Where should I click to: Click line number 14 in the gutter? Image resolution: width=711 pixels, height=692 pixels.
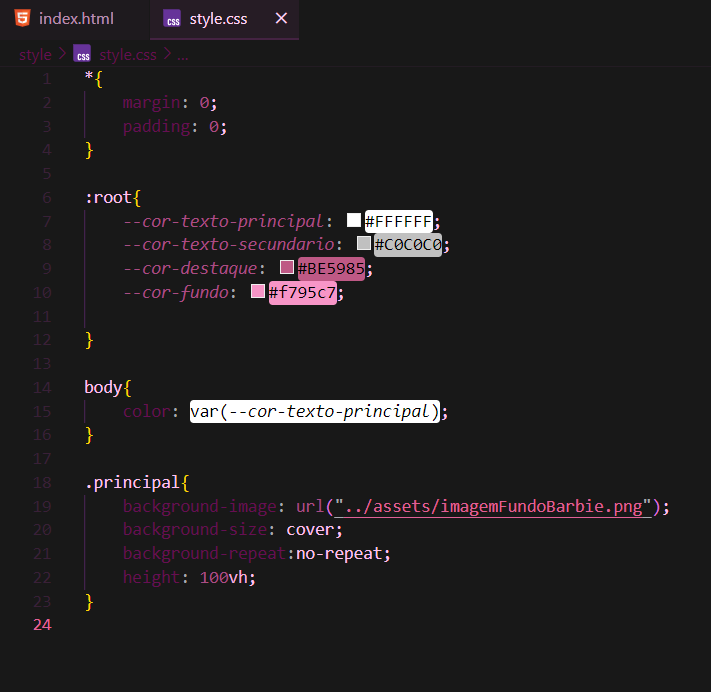click(42, 388)
